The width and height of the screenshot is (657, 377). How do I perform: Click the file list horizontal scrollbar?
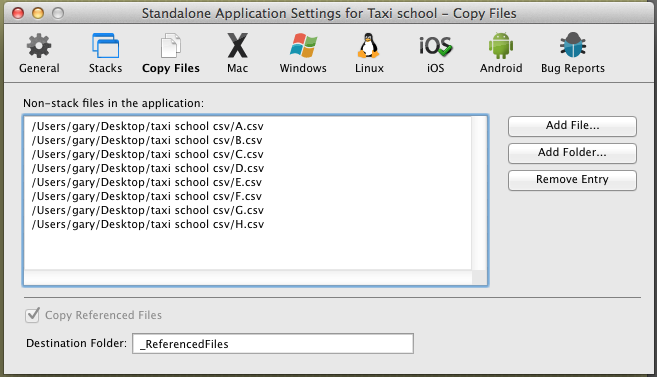pos(248,277)
